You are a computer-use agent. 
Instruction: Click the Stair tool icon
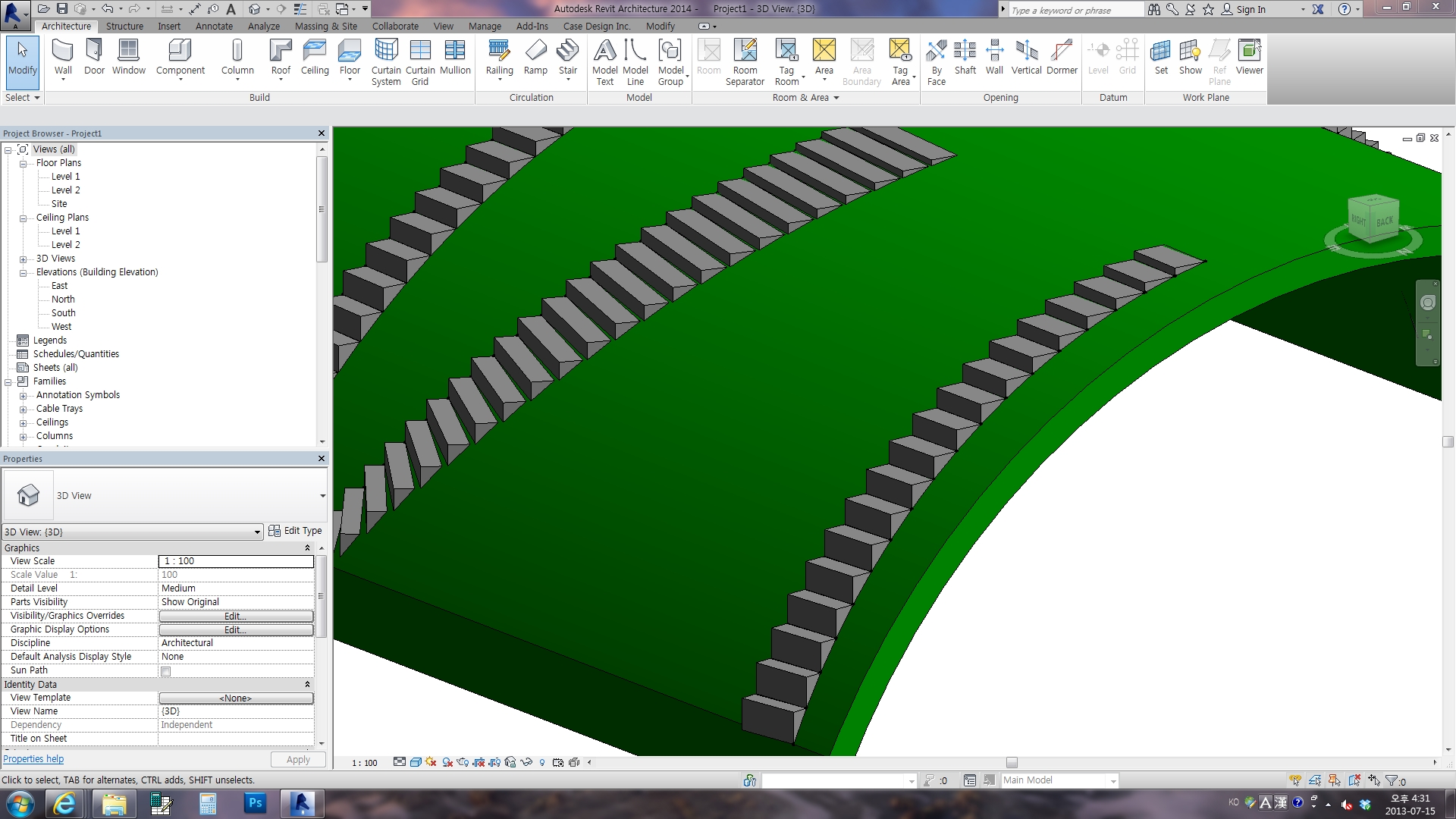(x=567, y=51)
